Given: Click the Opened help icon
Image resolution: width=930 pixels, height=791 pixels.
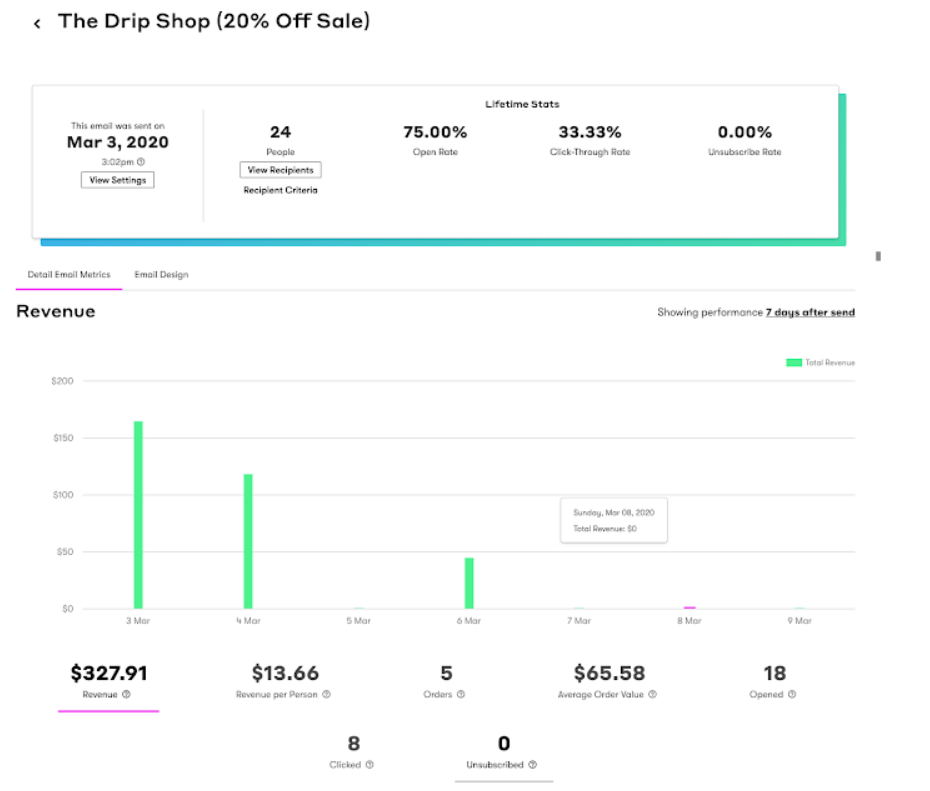Looking at the screenshot, I should click(x=792, y=694).
